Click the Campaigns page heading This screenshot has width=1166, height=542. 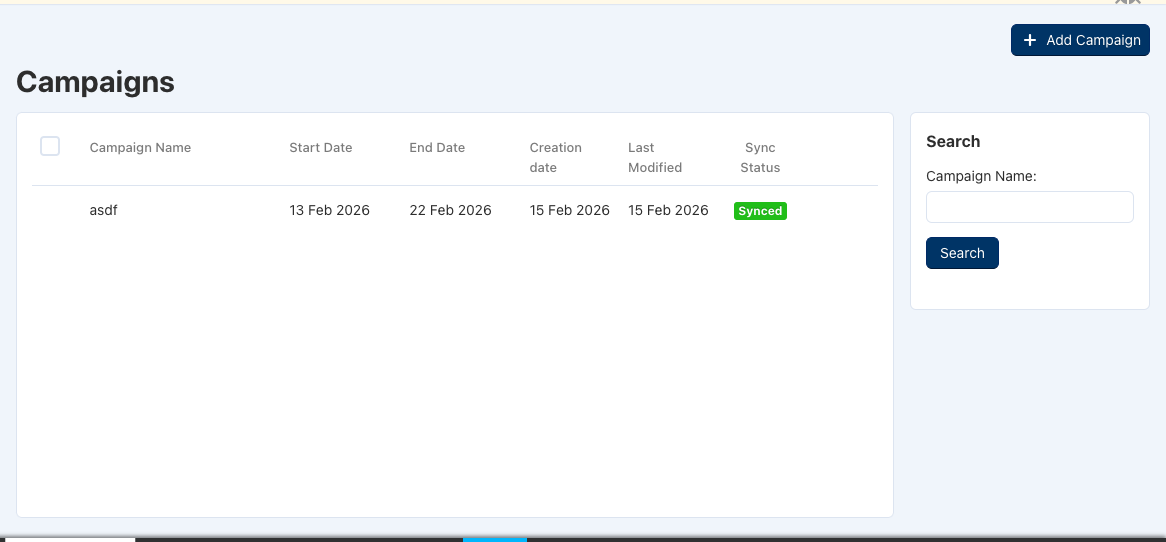point(95,82)
